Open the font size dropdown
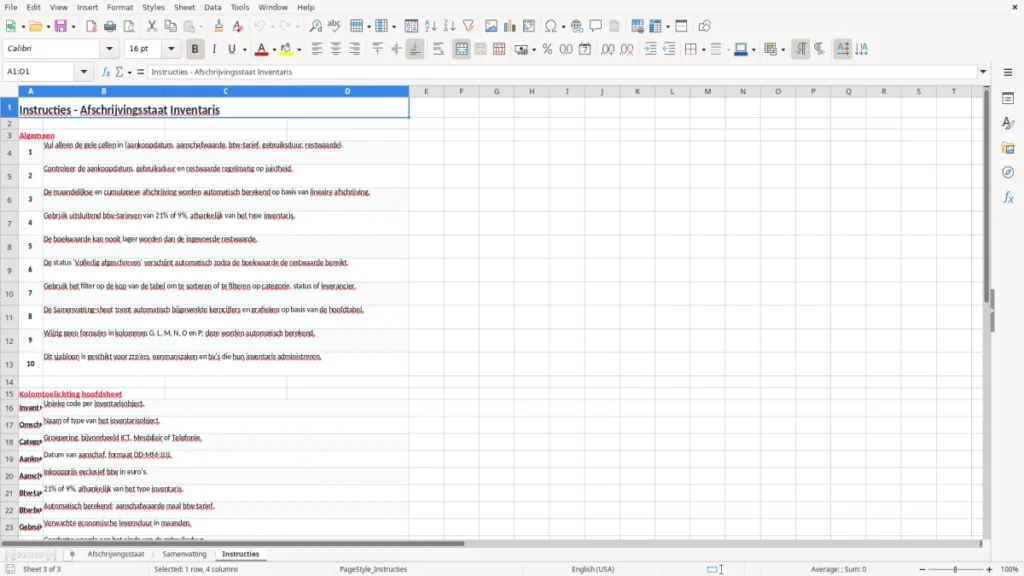This screenshot has height=576, width=1024. 171,48
